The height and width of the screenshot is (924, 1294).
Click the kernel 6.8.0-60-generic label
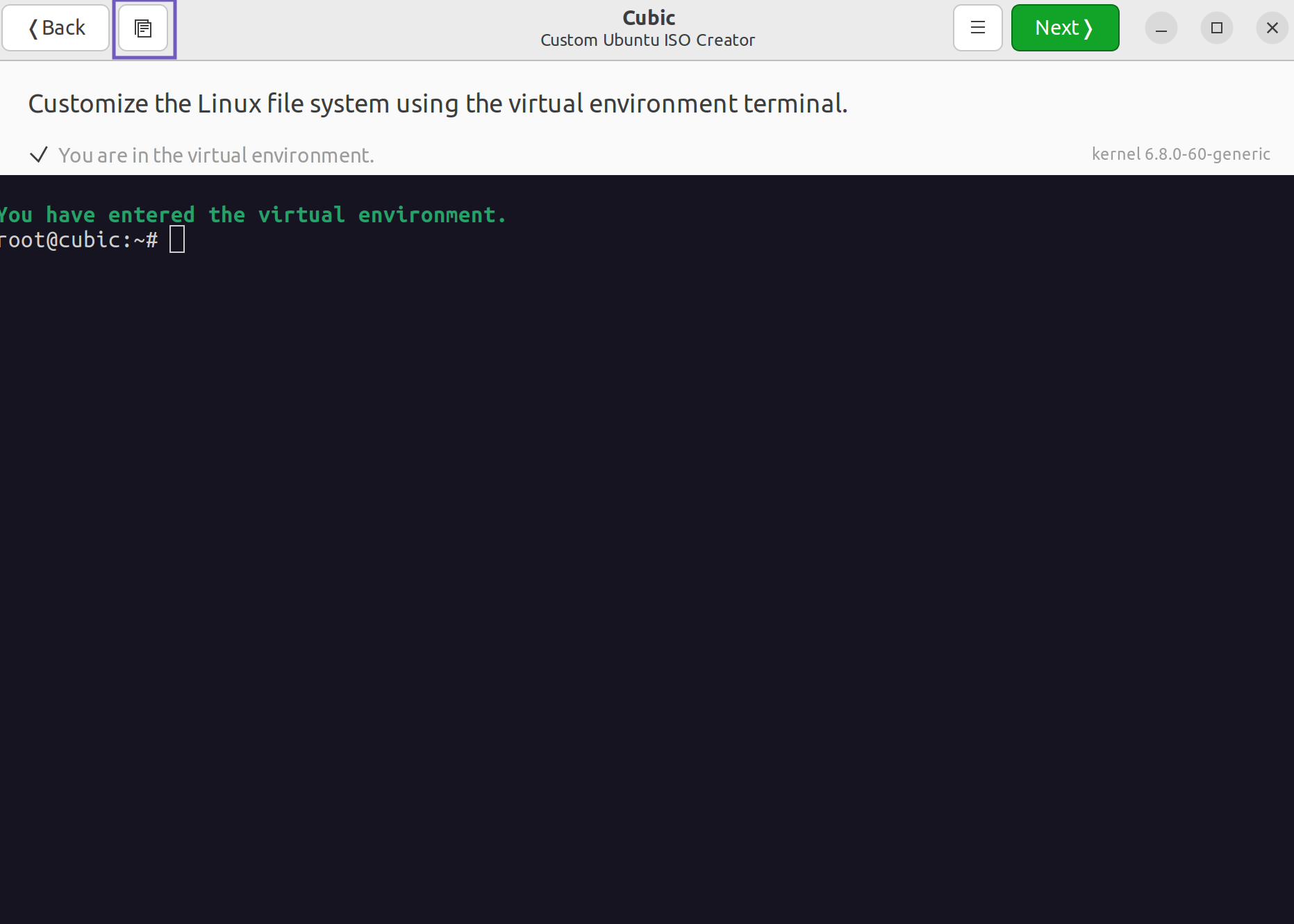tap(1180, 154)
